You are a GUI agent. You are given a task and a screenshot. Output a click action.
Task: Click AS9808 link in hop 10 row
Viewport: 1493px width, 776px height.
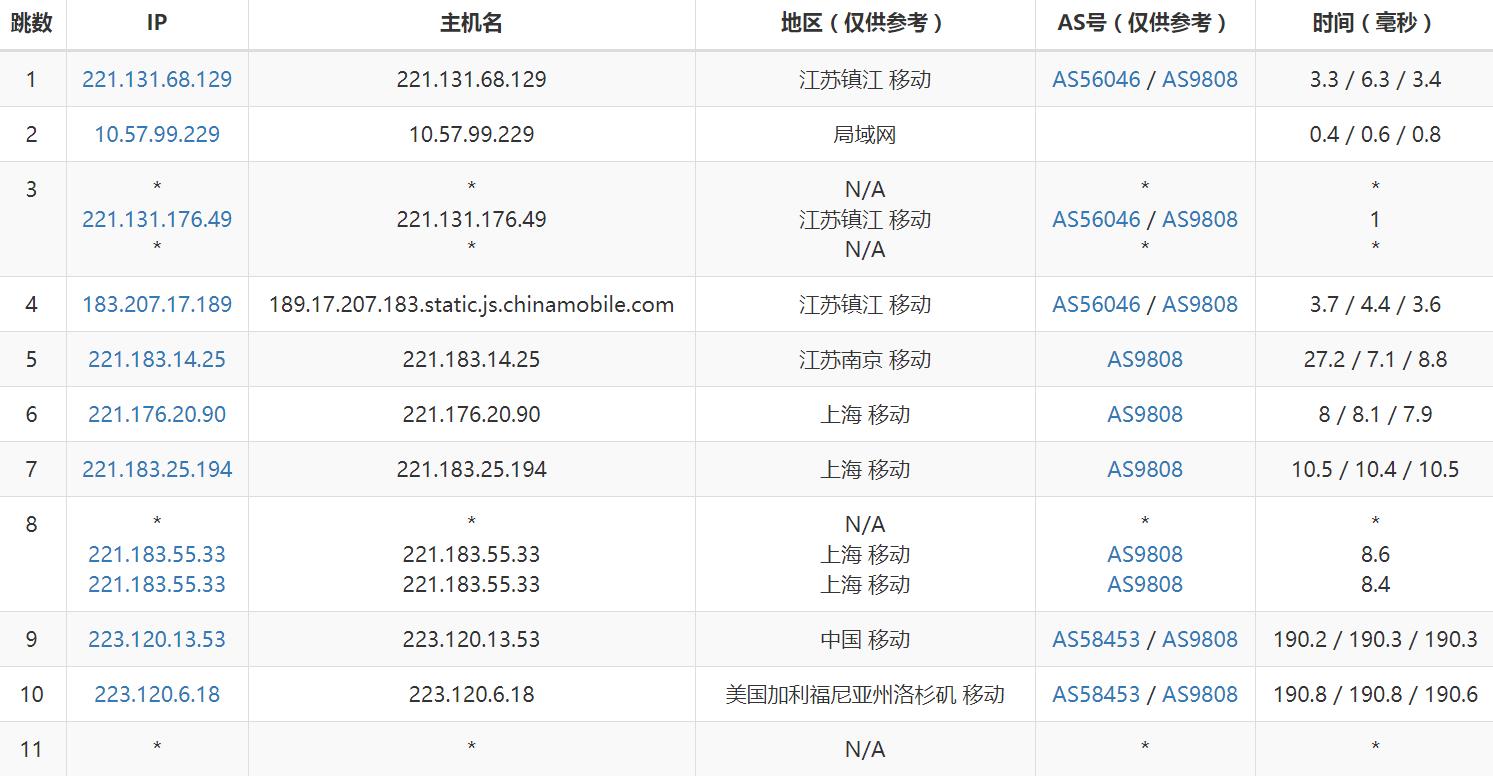click(1200, 694)
